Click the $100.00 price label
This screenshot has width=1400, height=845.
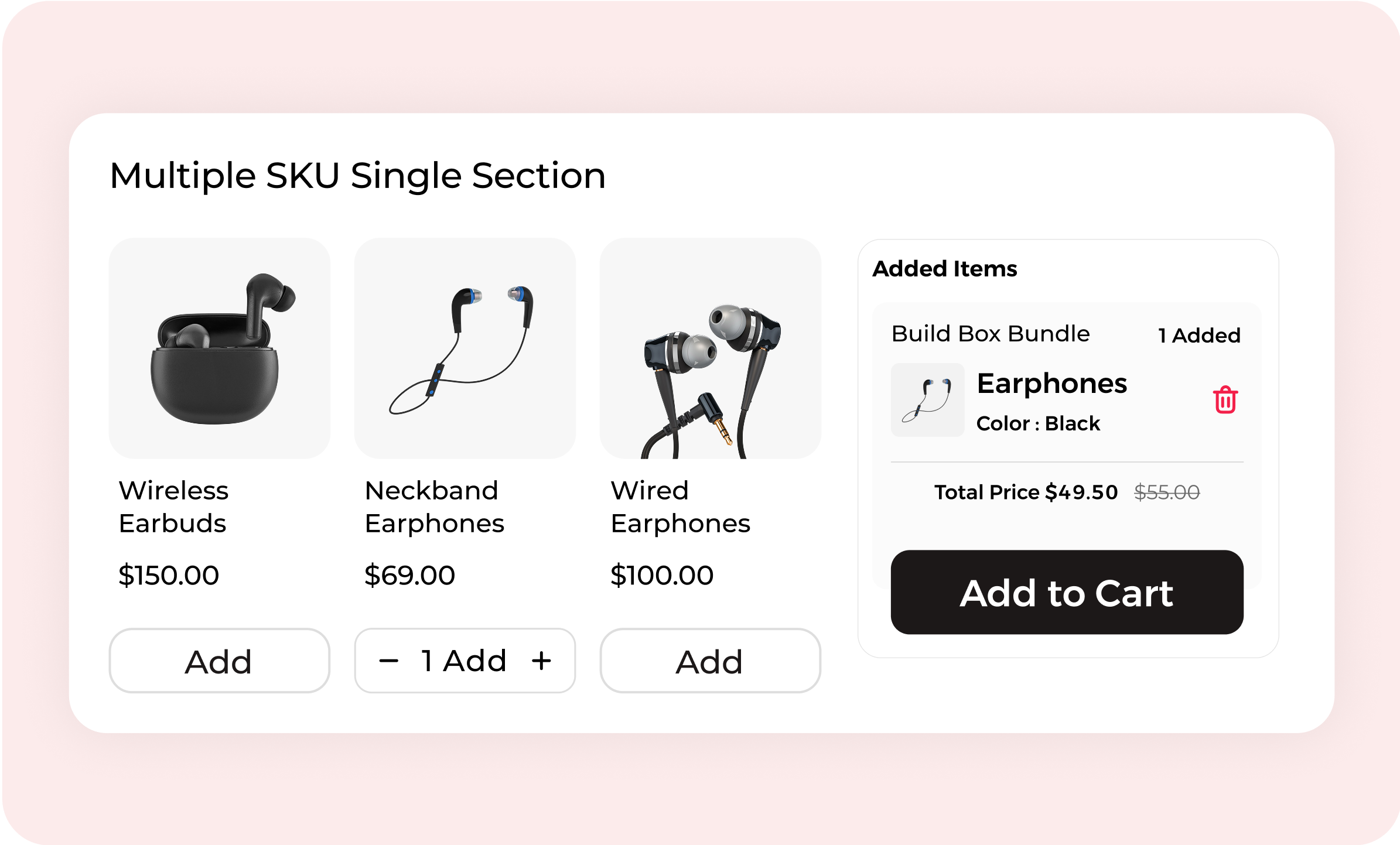[x=662, y=575]
